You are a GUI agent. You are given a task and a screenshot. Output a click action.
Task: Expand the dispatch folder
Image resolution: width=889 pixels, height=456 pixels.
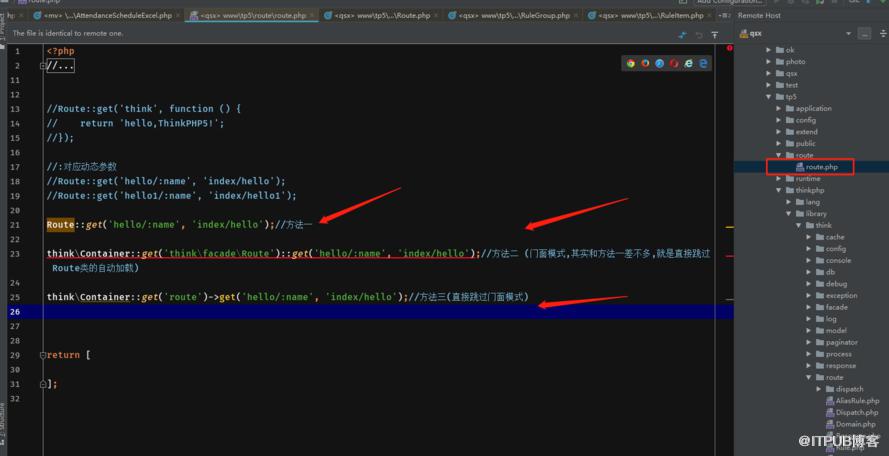[x=818, y=389]
